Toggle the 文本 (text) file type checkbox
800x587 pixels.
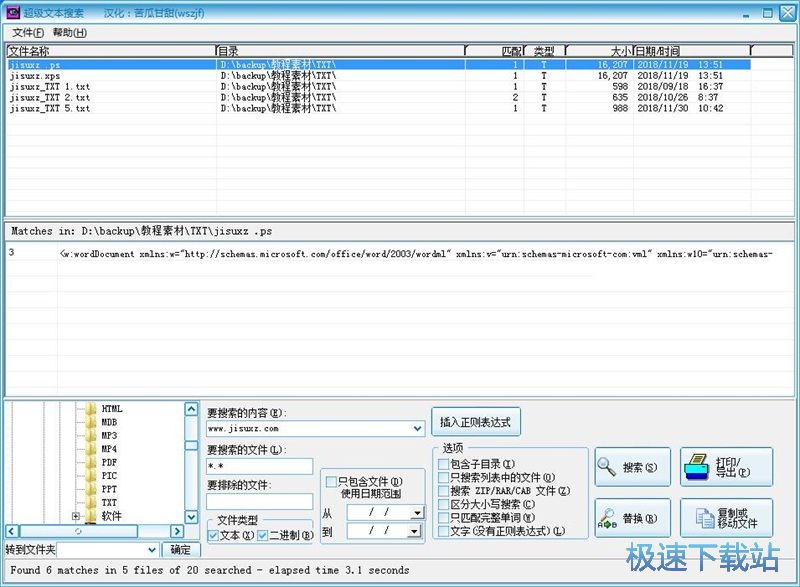tap(214, 536)
